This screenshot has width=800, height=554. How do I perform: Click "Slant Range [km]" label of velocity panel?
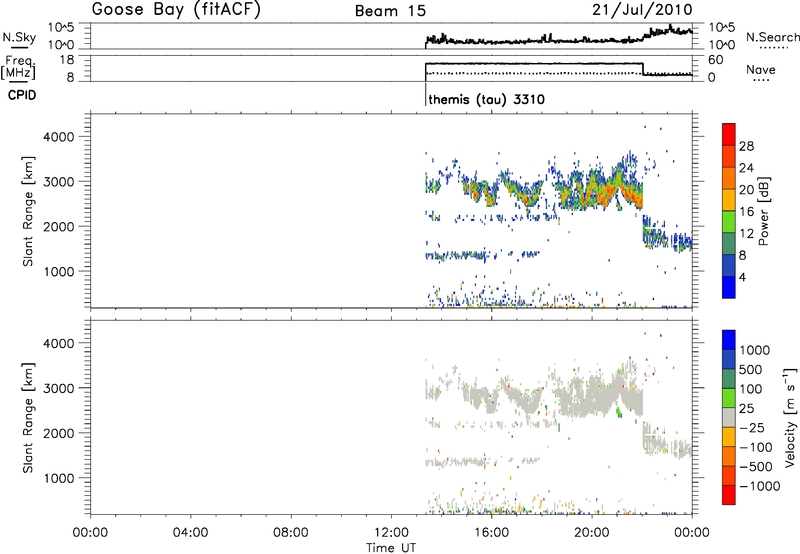[x=28, y=418]
